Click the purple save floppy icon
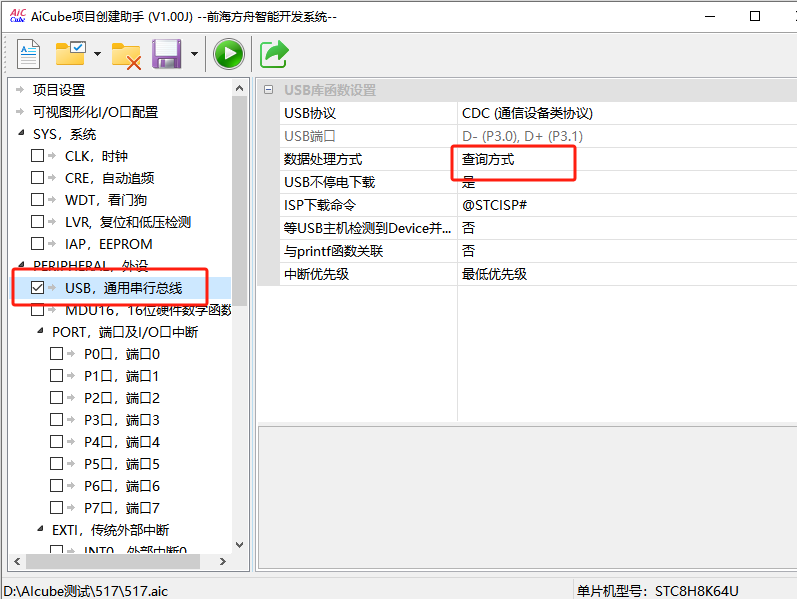 (x=167, y=53)
